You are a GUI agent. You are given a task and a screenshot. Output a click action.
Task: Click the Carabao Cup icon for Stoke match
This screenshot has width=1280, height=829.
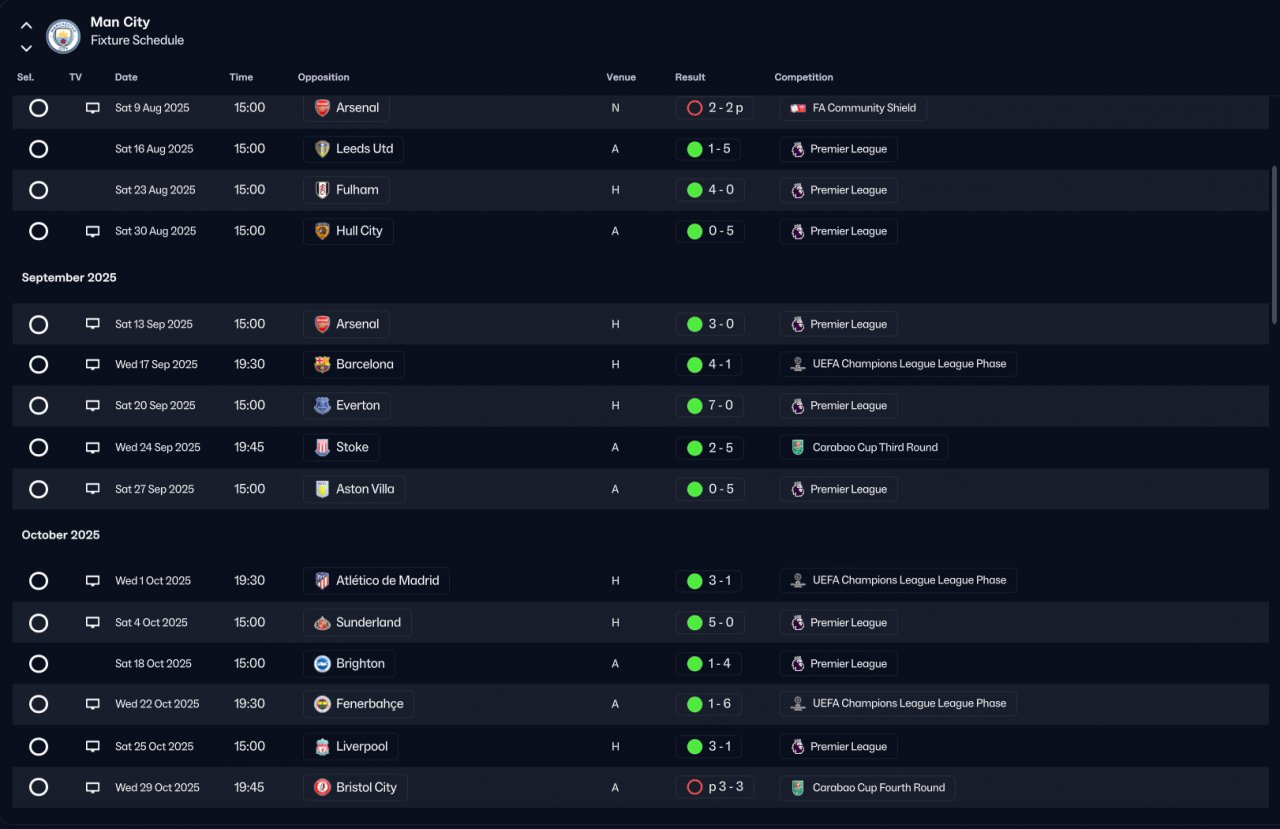click(x=797, y=448)
